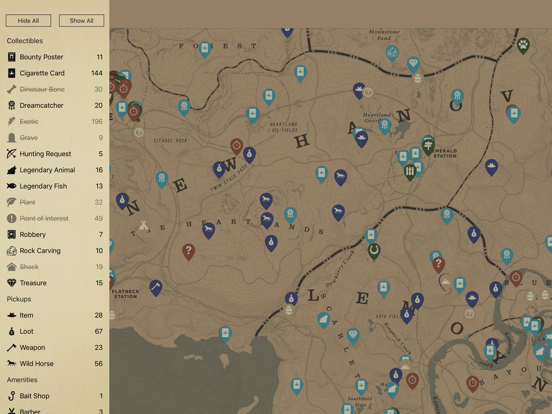Image resolution: width=552 pixels, height=414 pixels.
Task: Click rock carving marker under Moonstone Pond
Action: click(392, 53)
